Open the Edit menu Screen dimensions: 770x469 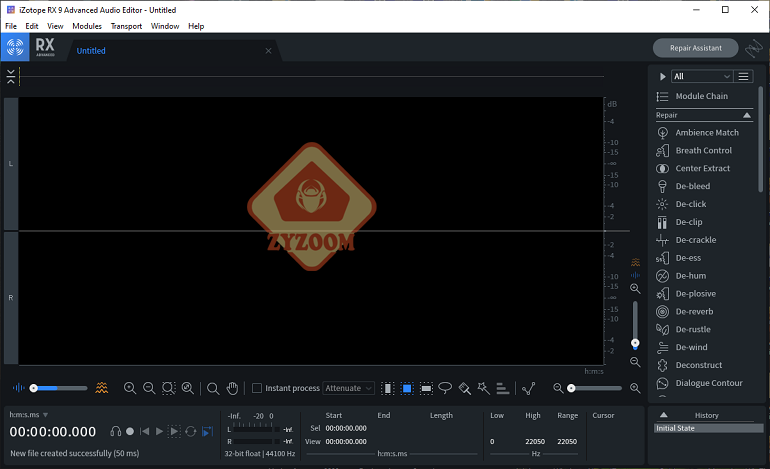(x=32, y=26)
